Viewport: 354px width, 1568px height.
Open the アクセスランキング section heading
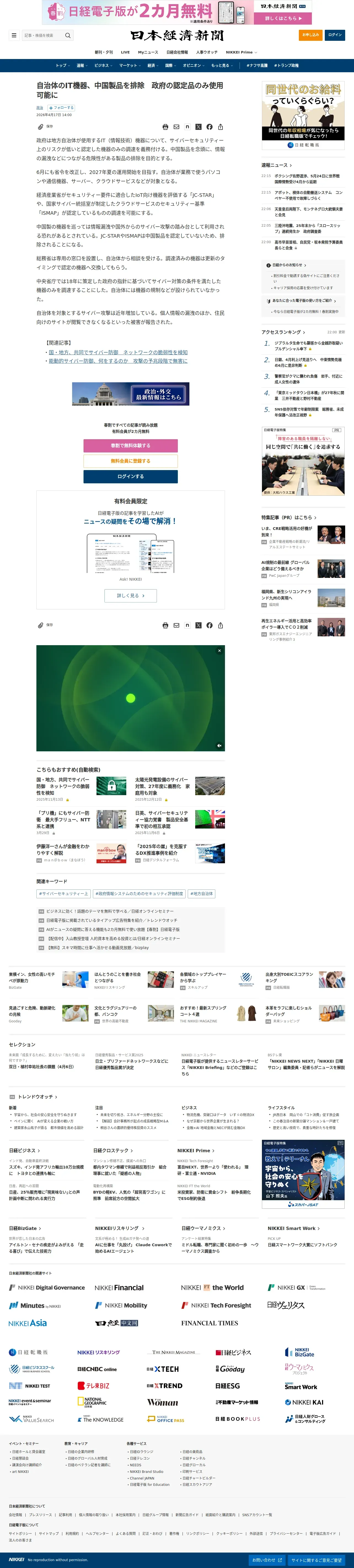click(283, 332)
